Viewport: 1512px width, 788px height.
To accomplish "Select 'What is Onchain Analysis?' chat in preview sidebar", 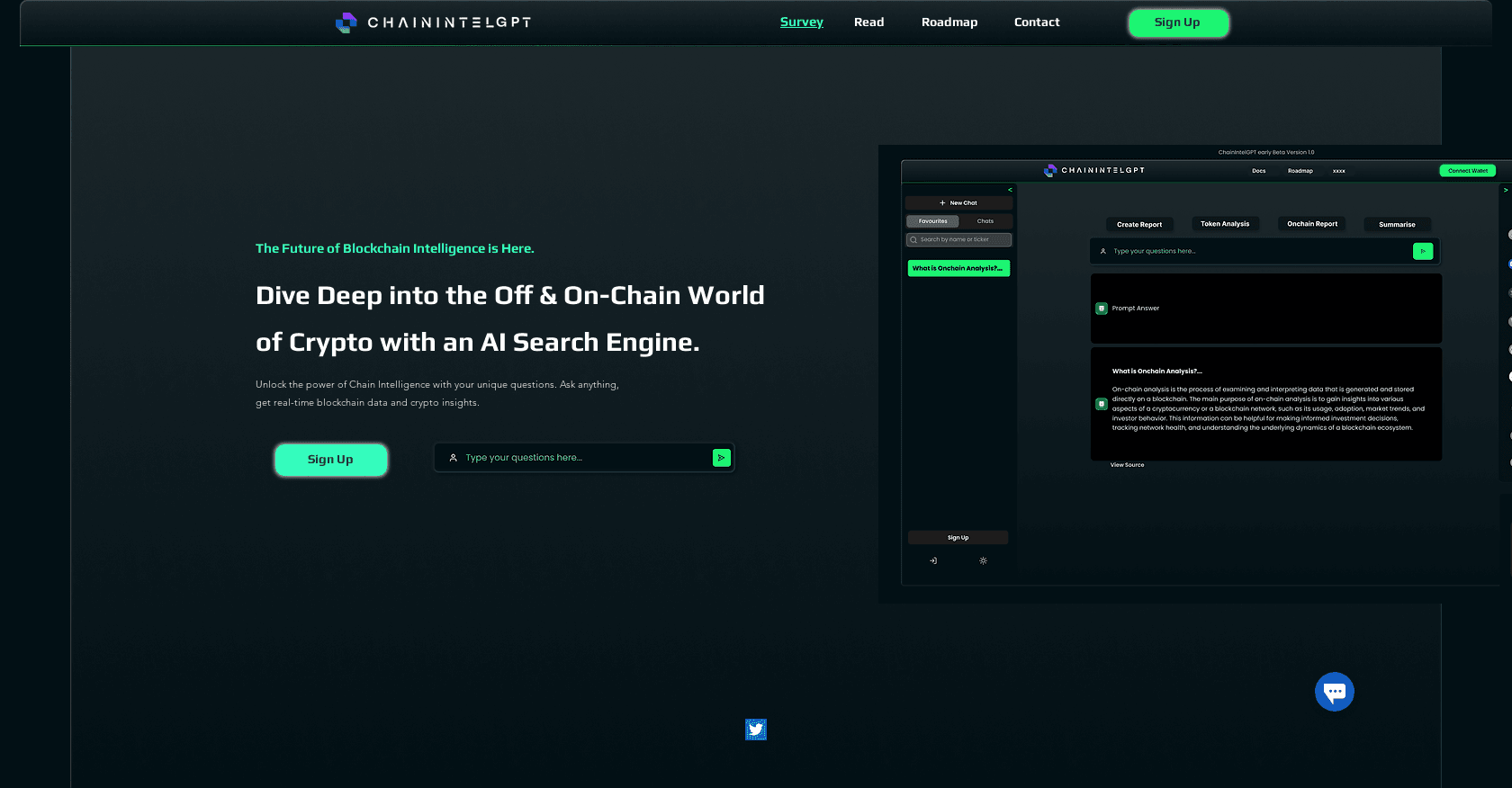I will (958, 268).
